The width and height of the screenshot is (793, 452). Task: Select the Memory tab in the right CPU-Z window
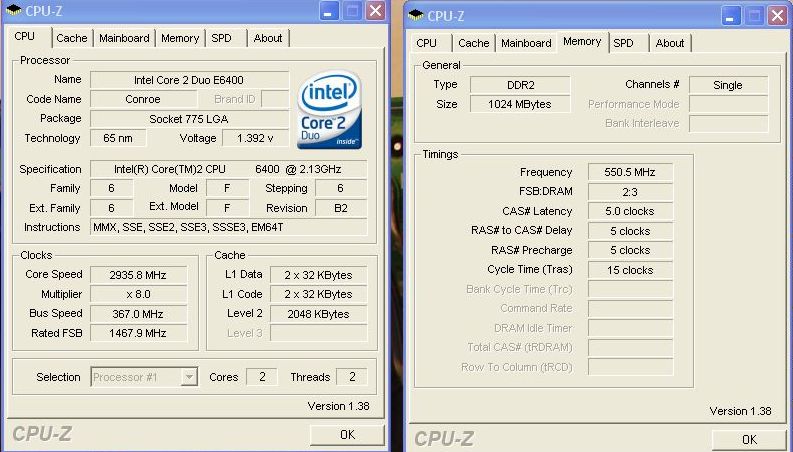point(582,41)
